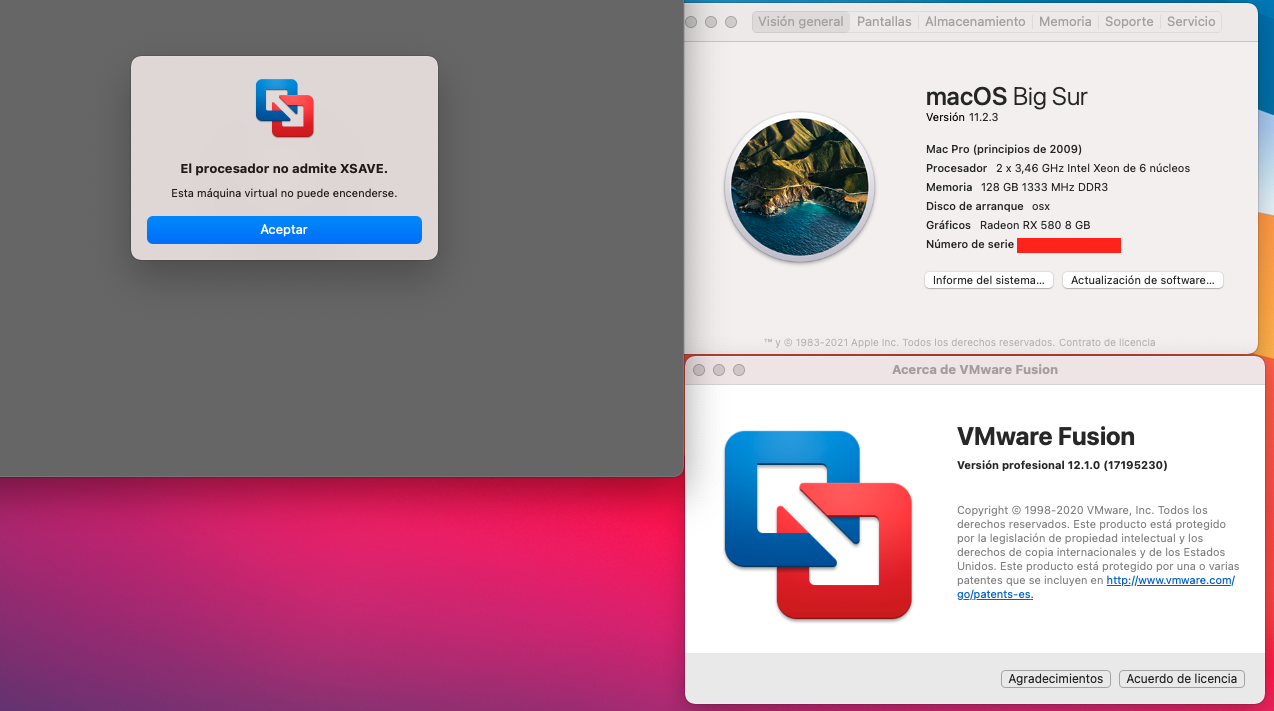
Task: Click 'El procesador no admite XSAVE.' message
Action: click(x=284, y=169)
